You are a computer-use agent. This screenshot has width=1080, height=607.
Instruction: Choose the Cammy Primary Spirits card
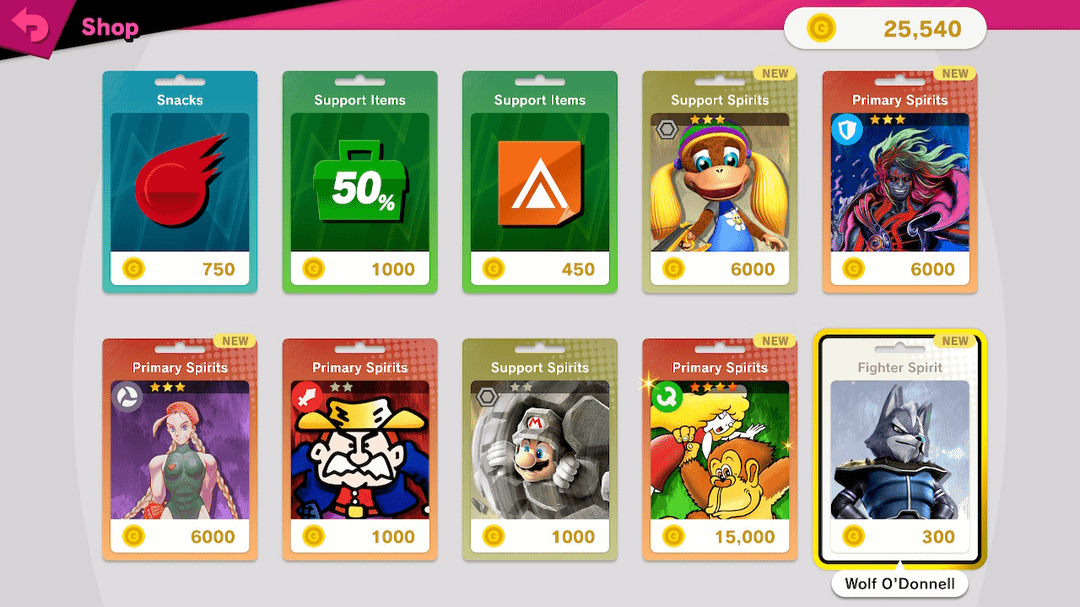(x=180, y=449)
